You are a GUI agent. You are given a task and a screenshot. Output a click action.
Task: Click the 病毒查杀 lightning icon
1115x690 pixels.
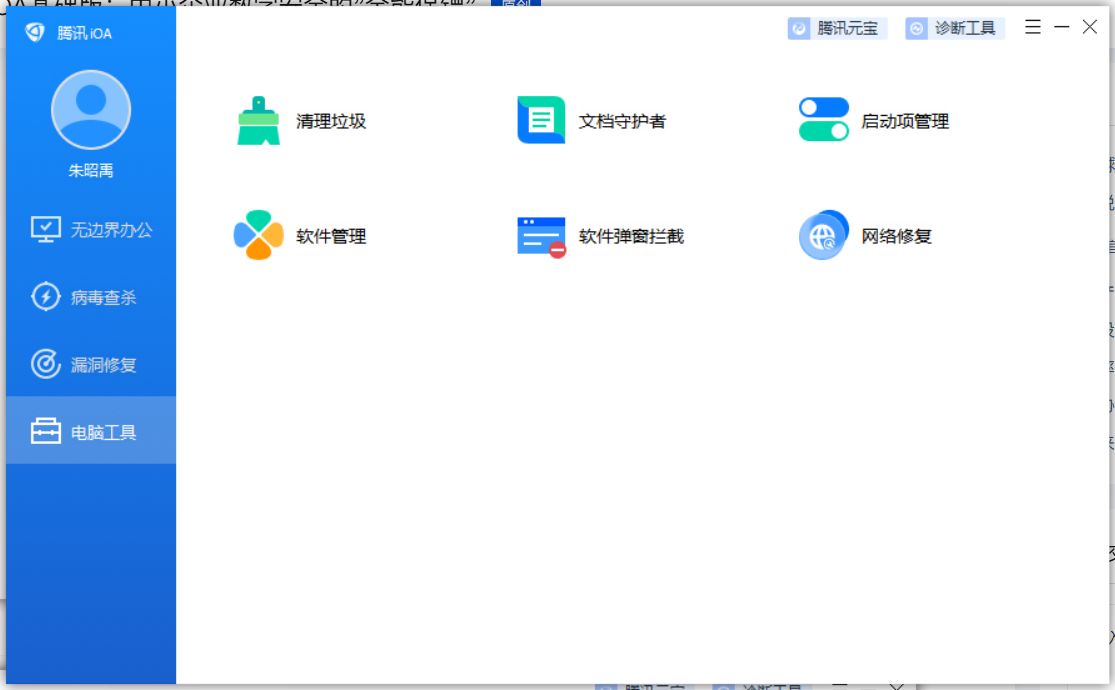46,297
